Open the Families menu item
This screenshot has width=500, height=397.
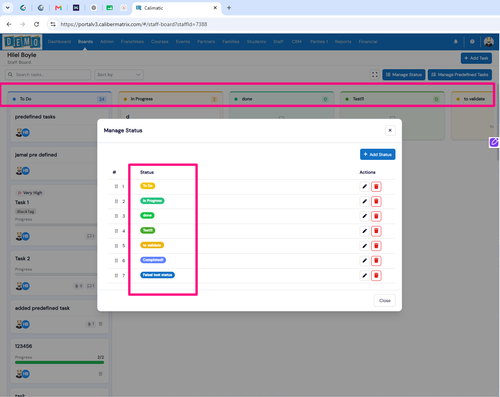click(231, 42)
